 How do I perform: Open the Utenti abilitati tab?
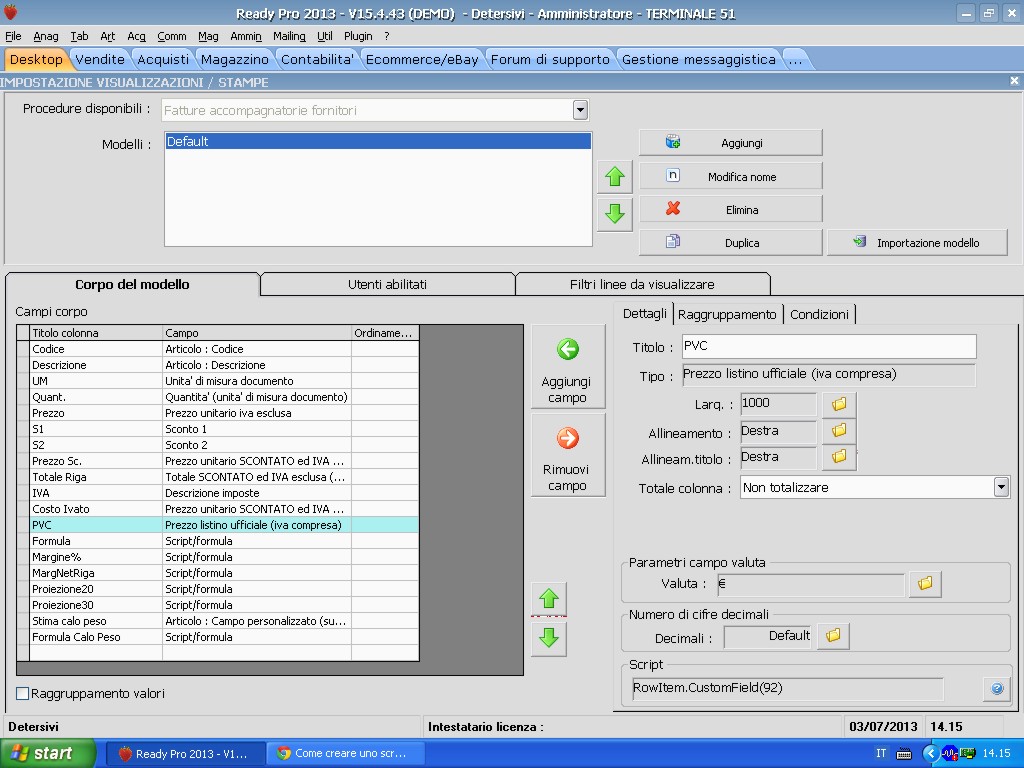point(387,285)
